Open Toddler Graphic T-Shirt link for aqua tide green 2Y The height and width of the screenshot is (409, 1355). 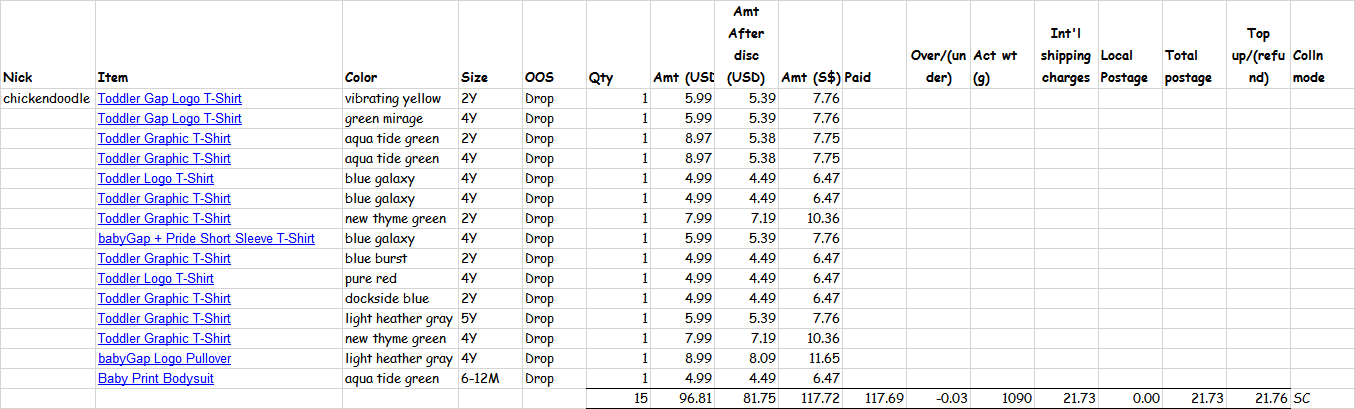tap(164, 139)
